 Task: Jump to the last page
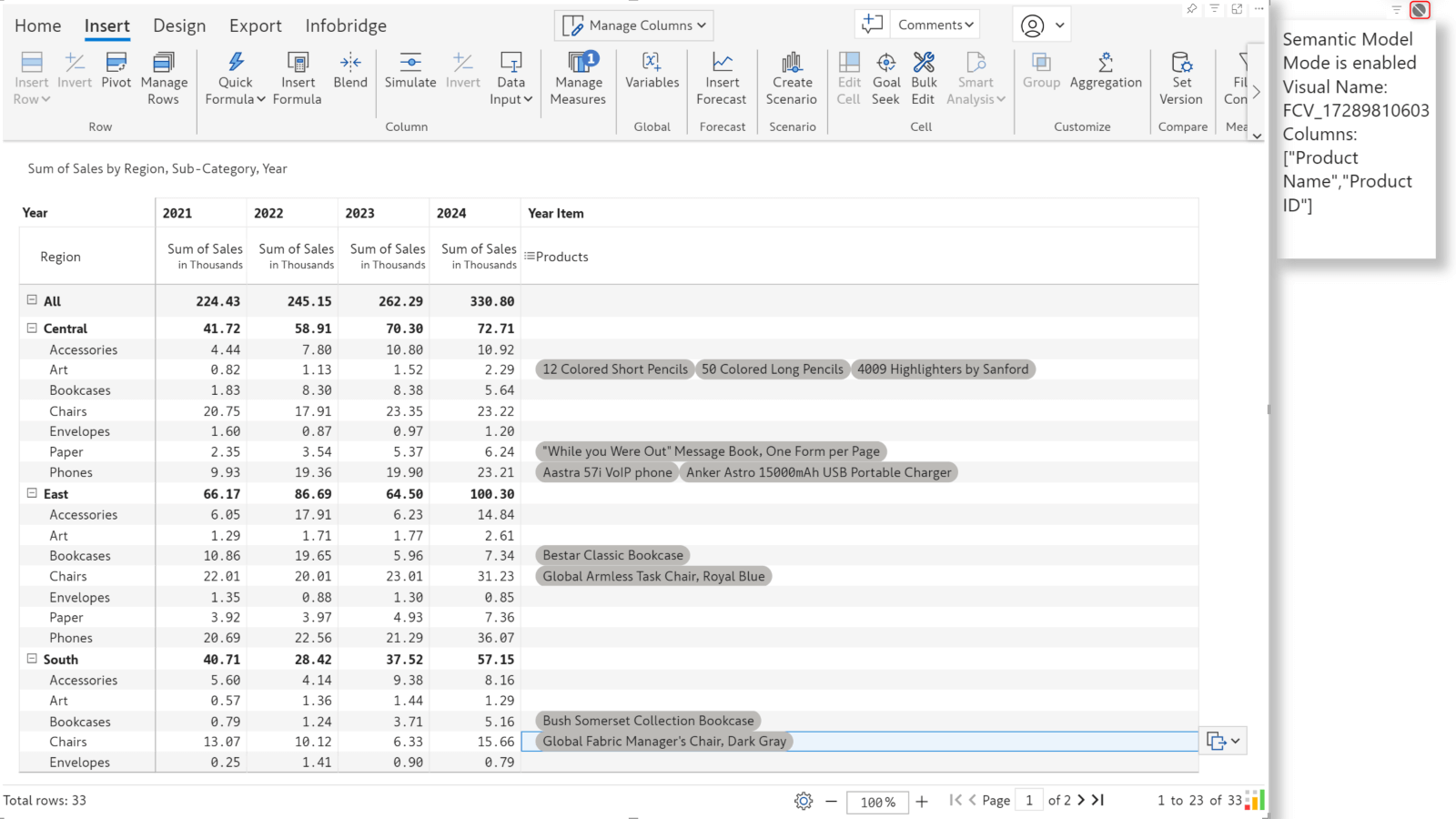(1098, 800)
